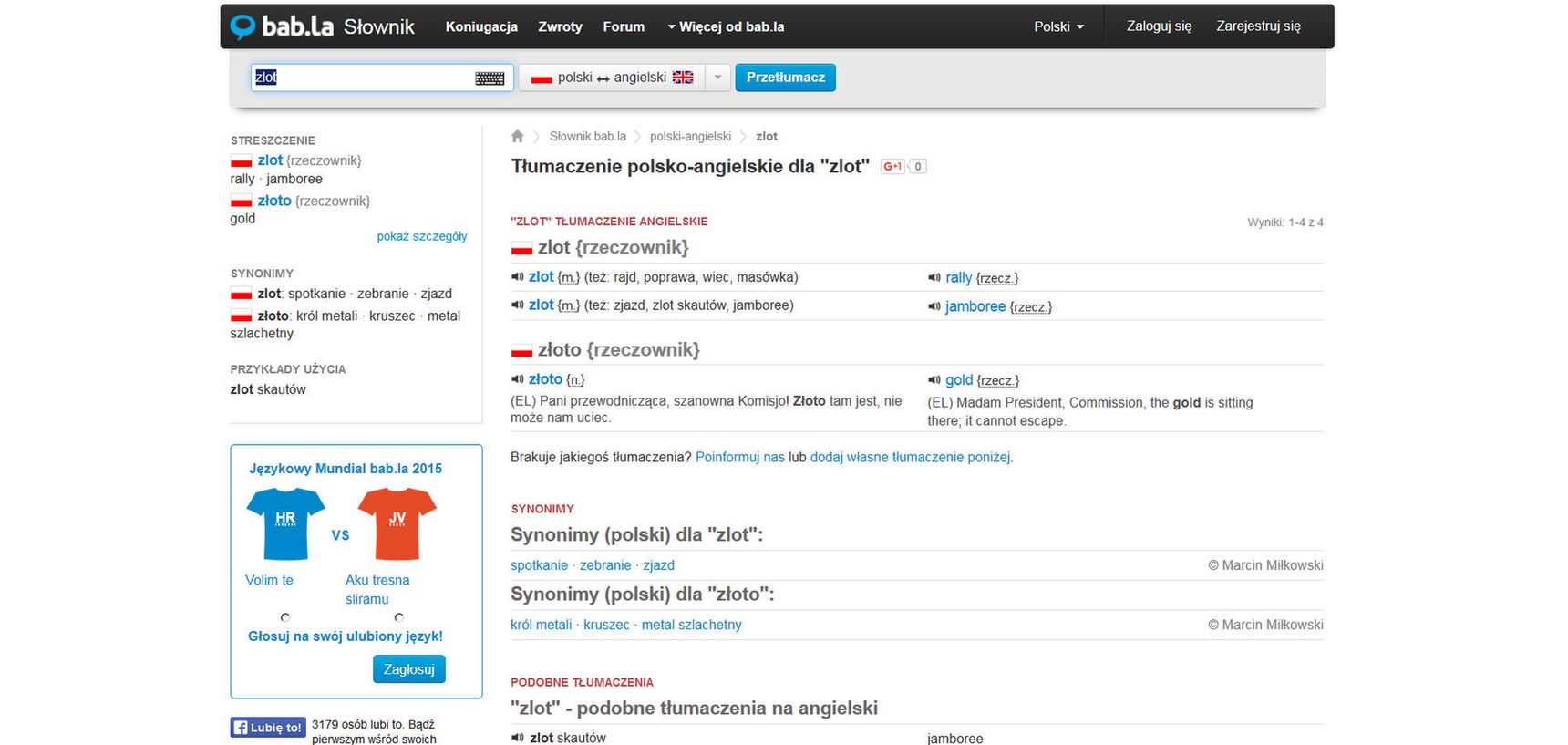Select the radio button for 'Aku tresna sliramu'
1568x745 pixels.
(398, 617)
